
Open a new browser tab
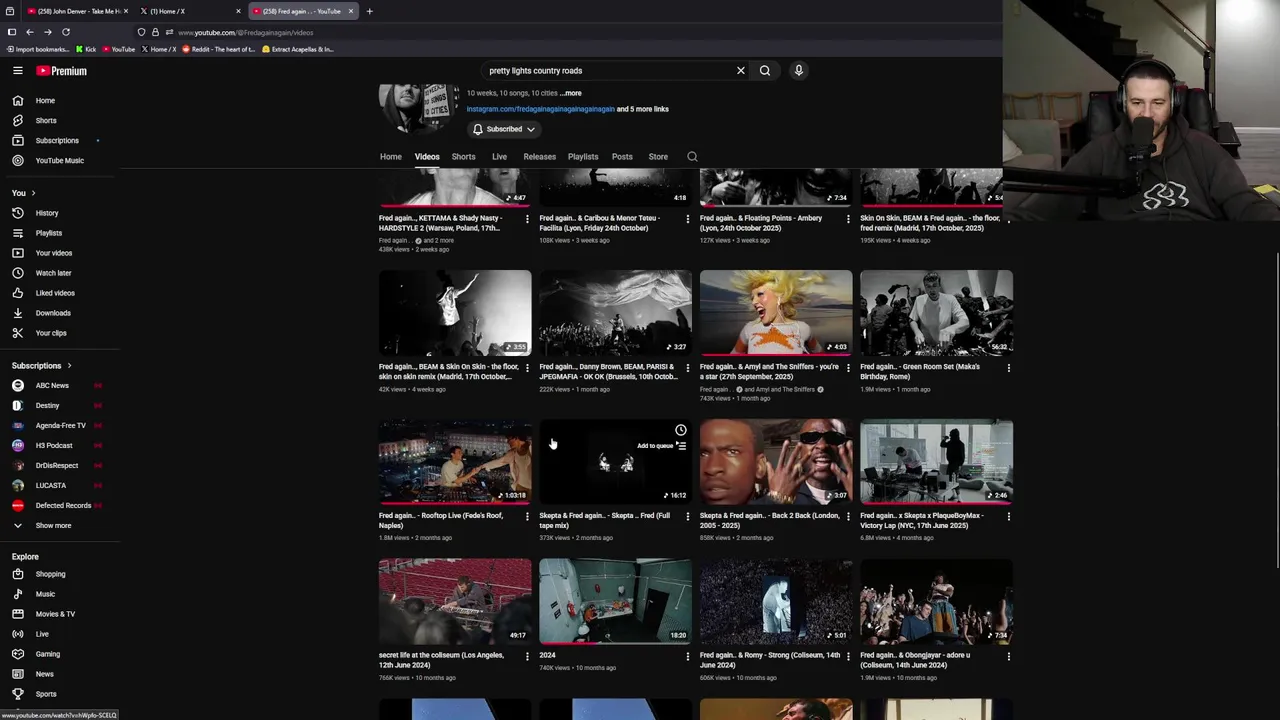[x=369, y=11]
